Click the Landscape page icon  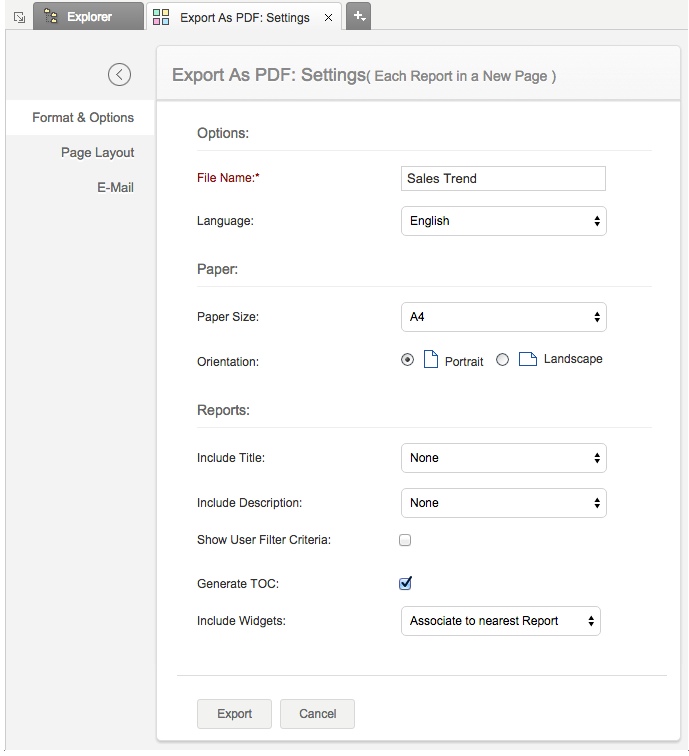(527, 360)
